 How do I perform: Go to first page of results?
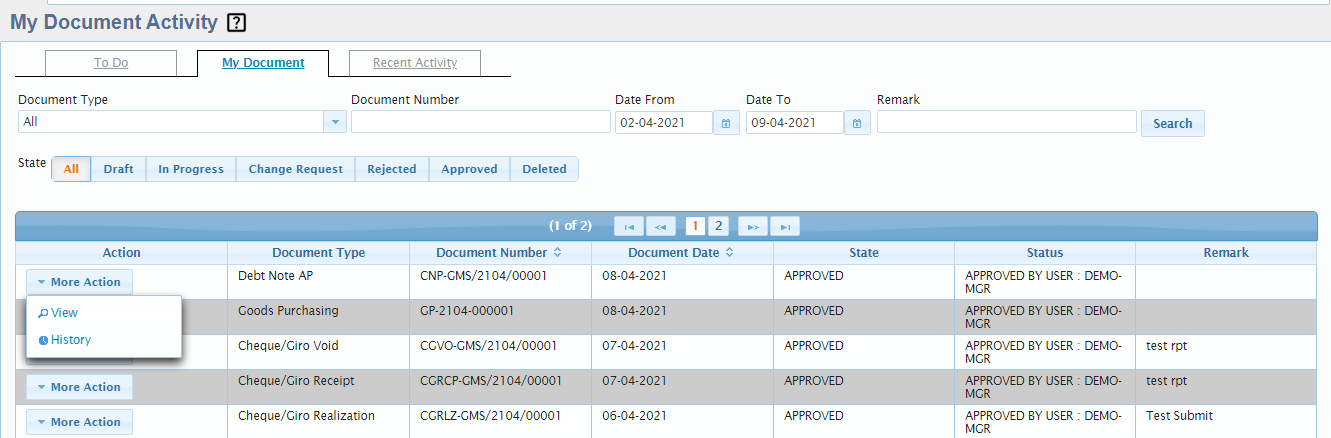629,227
